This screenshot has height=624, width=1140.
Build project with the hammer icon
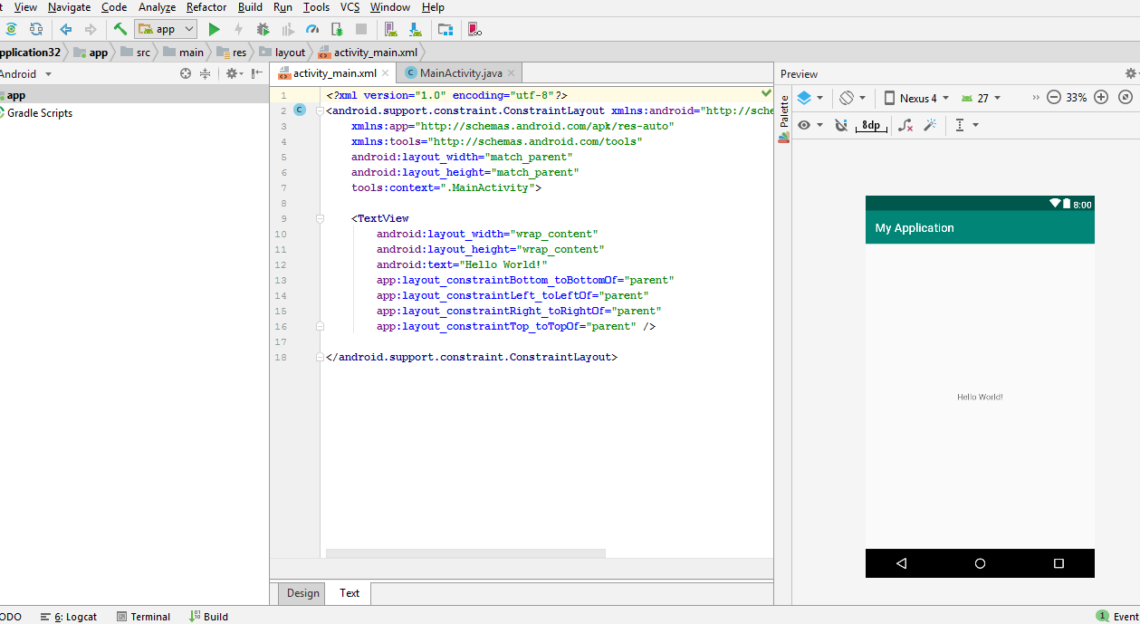point(120,30)
